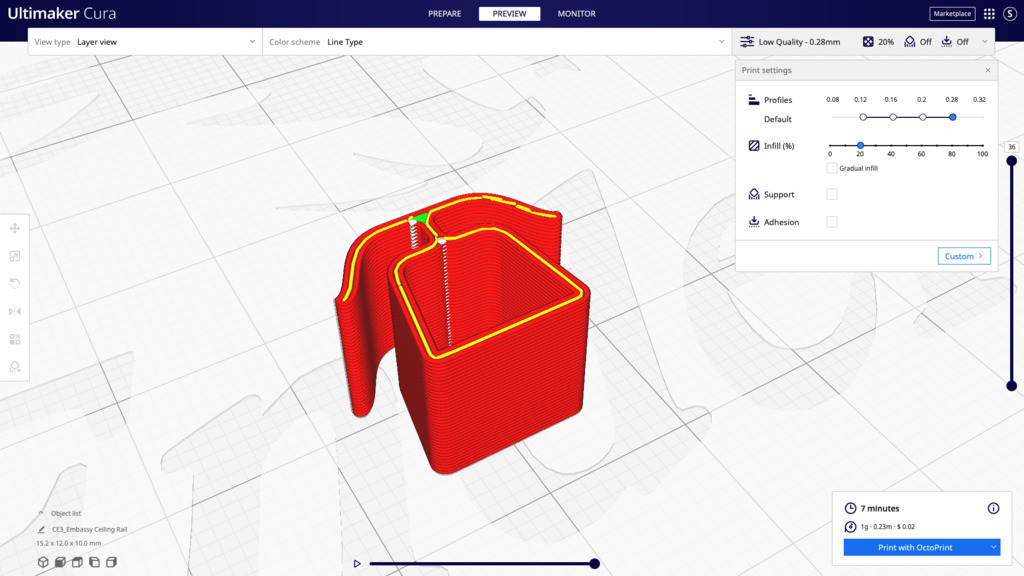Open the Print with OctoPrint options arrow
The height and width of the screenshot is (576, 1024).
[x=993, y=547]
